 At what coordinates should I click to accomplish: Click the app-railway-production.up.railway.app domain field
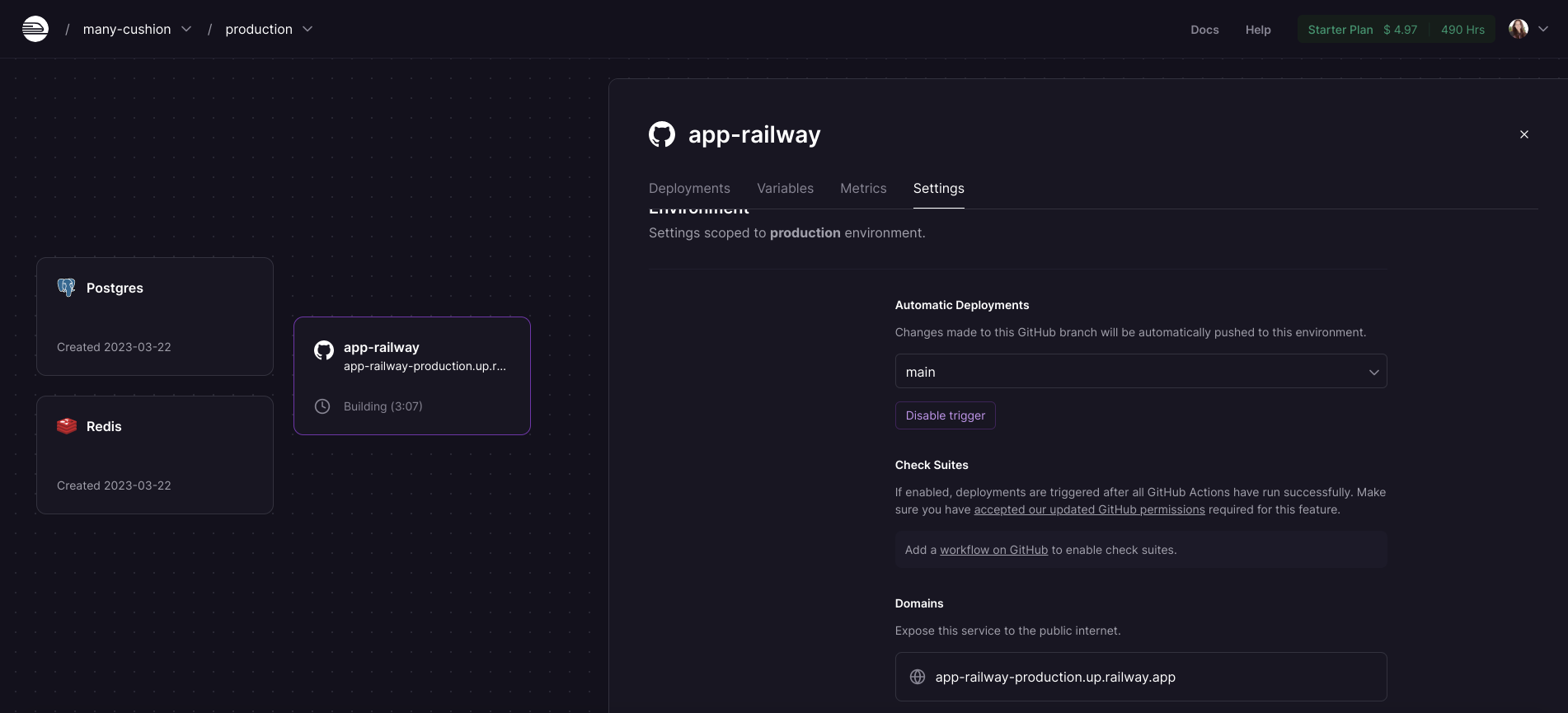click(1141, 677)
